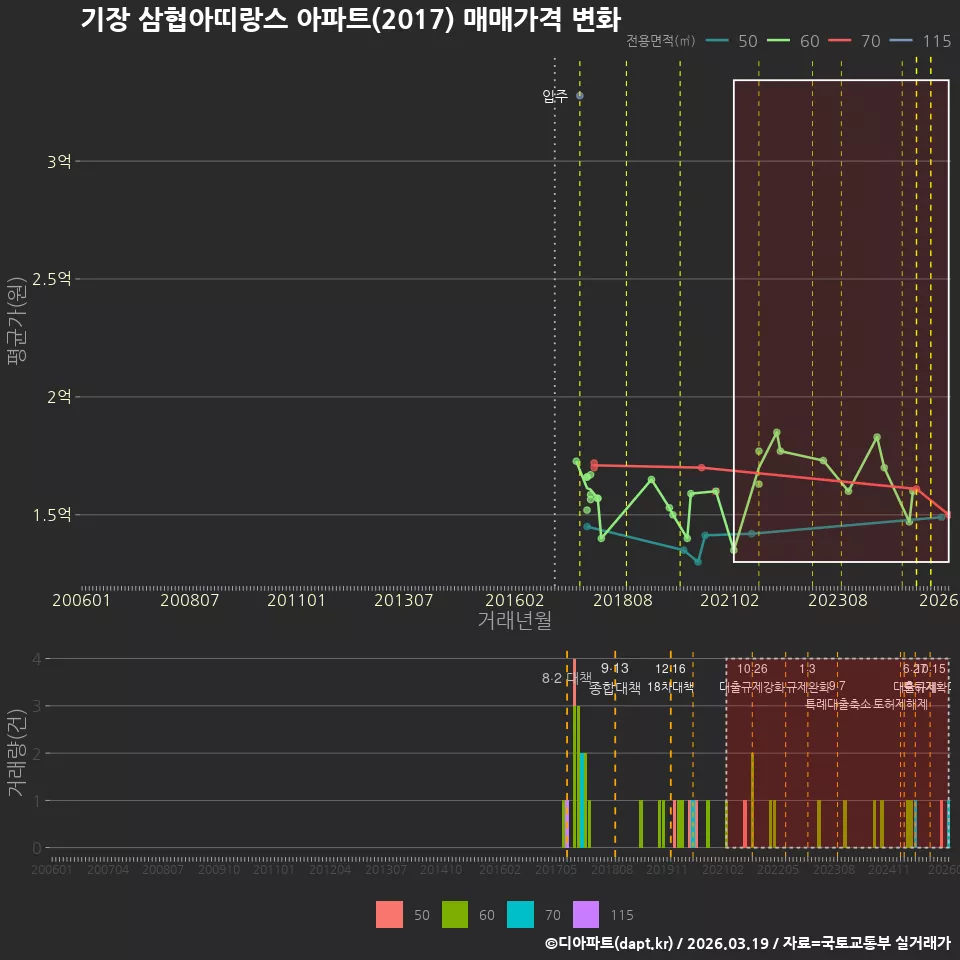Click the '특례대출축소' annotation text

tap(838, 704)
